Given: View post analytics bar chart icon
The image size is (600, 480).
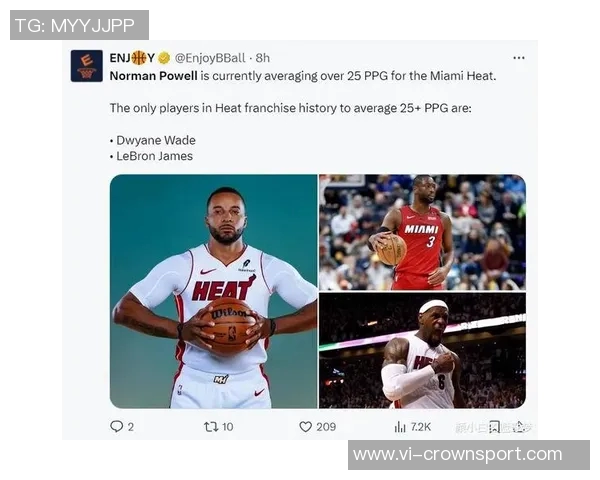Looking at the screenshot, I should (x=400, y=426).
